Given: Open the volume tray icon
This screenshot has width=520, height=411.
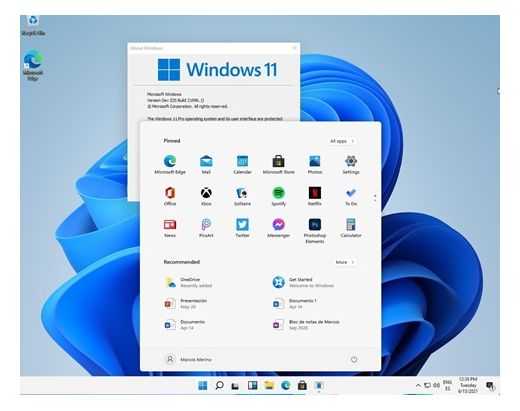Looking at the screenshot, I should 436,386.
